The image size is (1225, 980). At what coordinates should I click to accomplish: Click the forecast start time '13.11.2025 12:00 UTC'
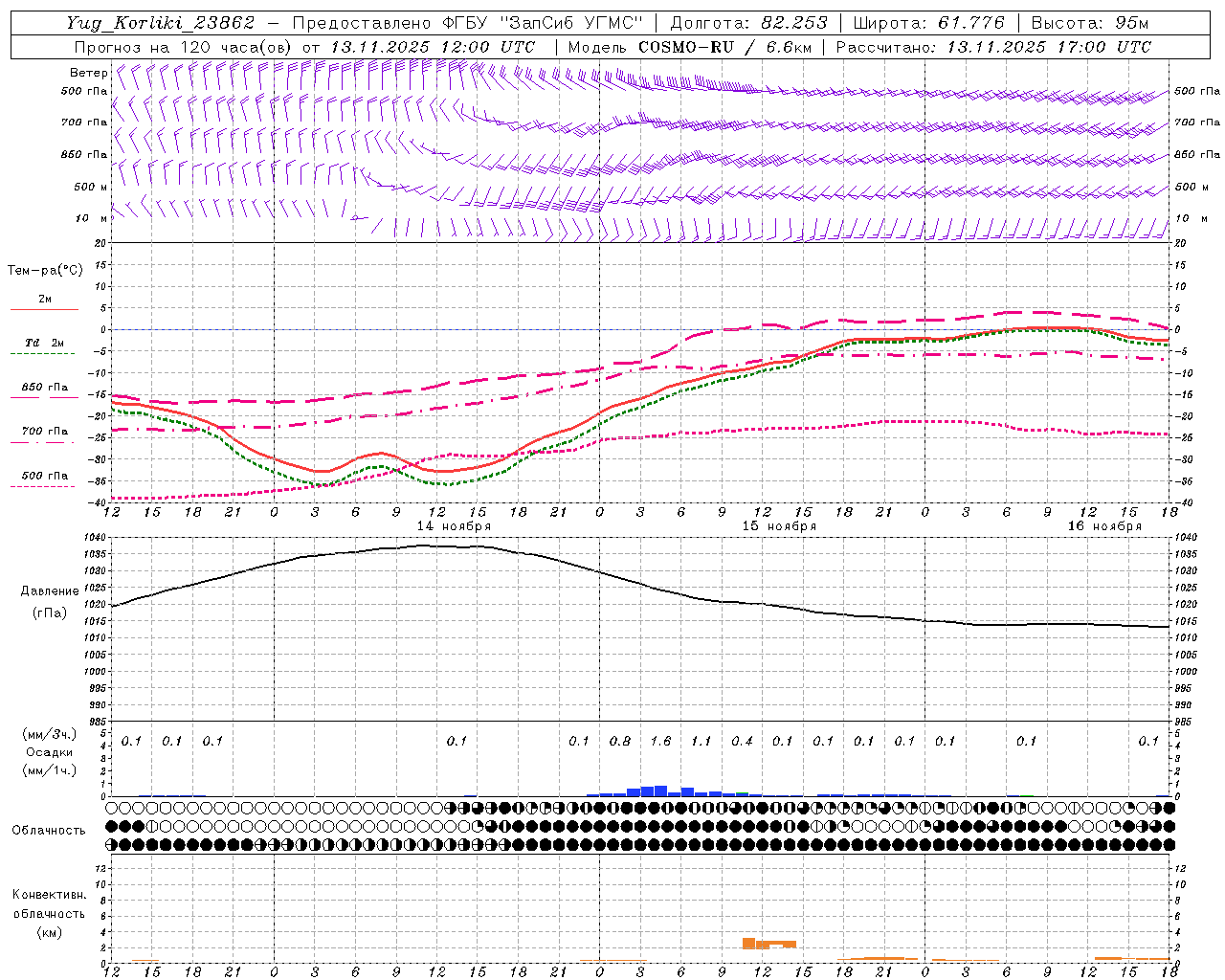[433, 47]
